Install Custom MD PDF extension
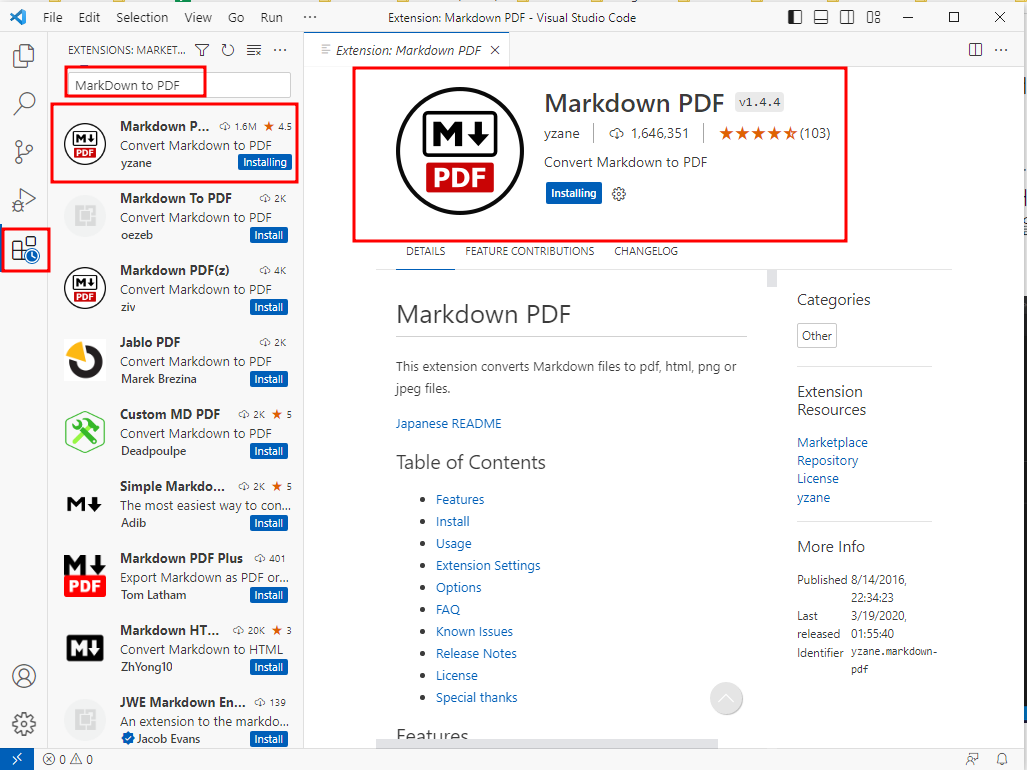Screen dimensions: 1027x770 click(269, 451)
